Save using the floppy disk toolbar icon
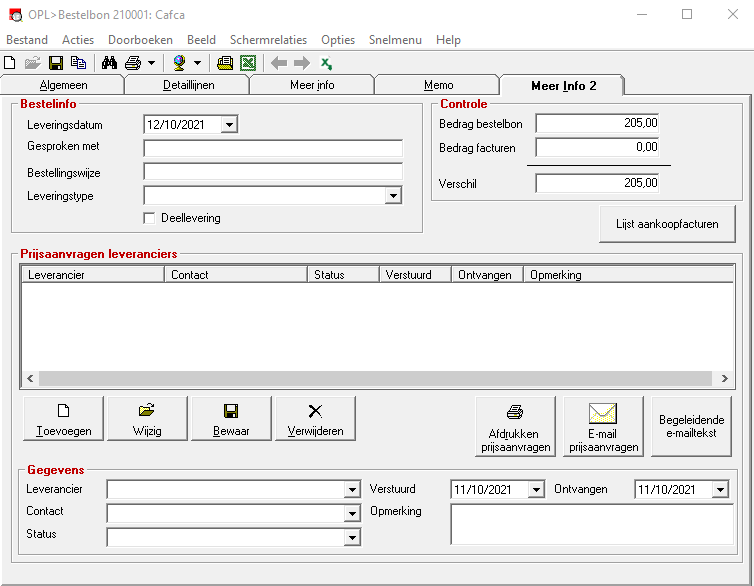This screenshot has width=754, height=586. (56, 63)
